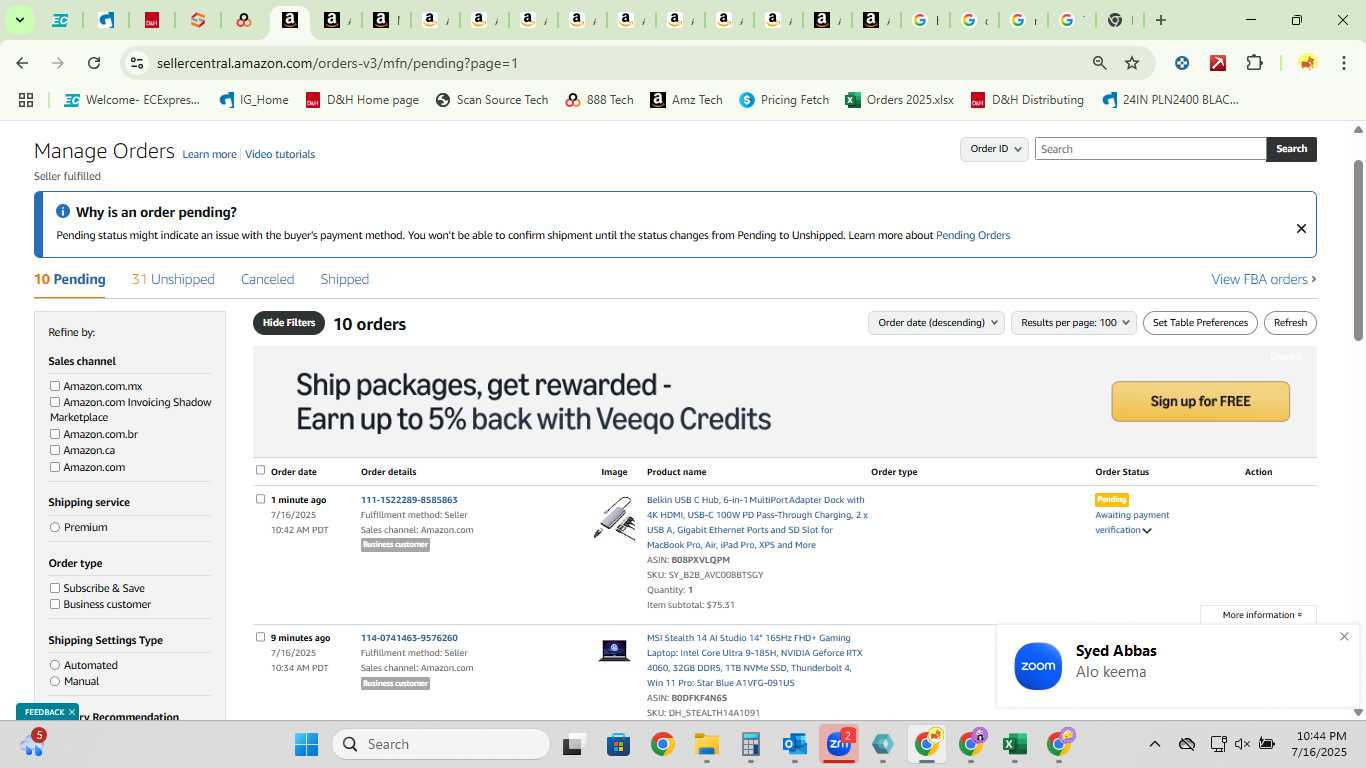Open the Chrome extensions puzzle icon
This screenshot has width=1366, height=768.
pos(1254,63)
